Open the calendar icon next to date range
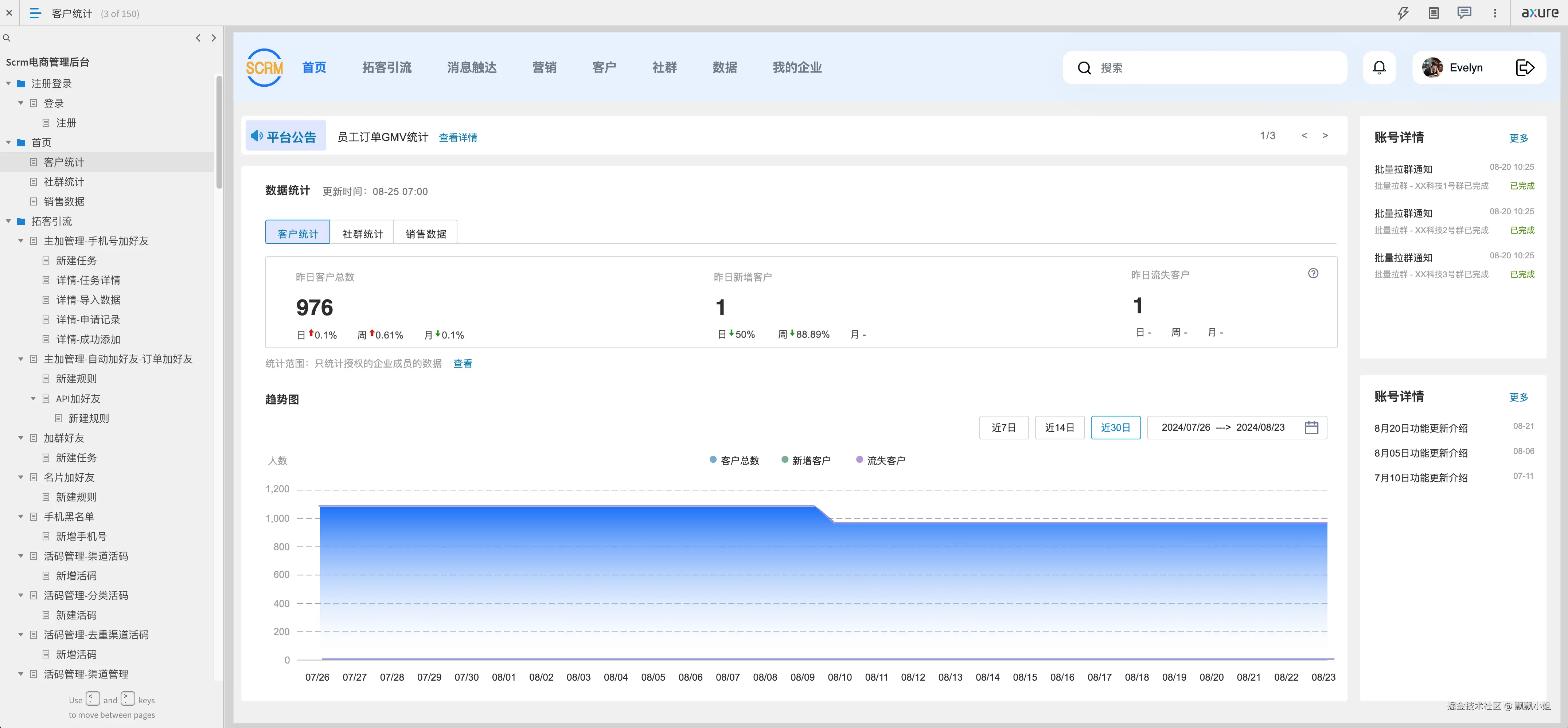This screenshot has width=1568, height=728. tap(1311, 427)
